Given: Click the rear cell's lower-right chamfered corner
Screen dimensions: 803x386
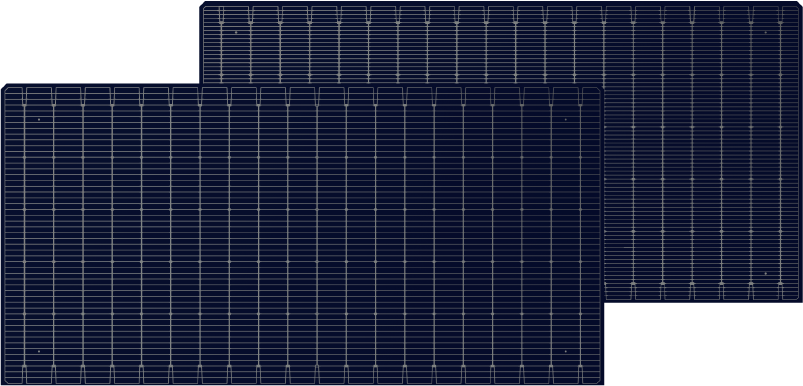Looking at the screenshot, I should (799, 299).
